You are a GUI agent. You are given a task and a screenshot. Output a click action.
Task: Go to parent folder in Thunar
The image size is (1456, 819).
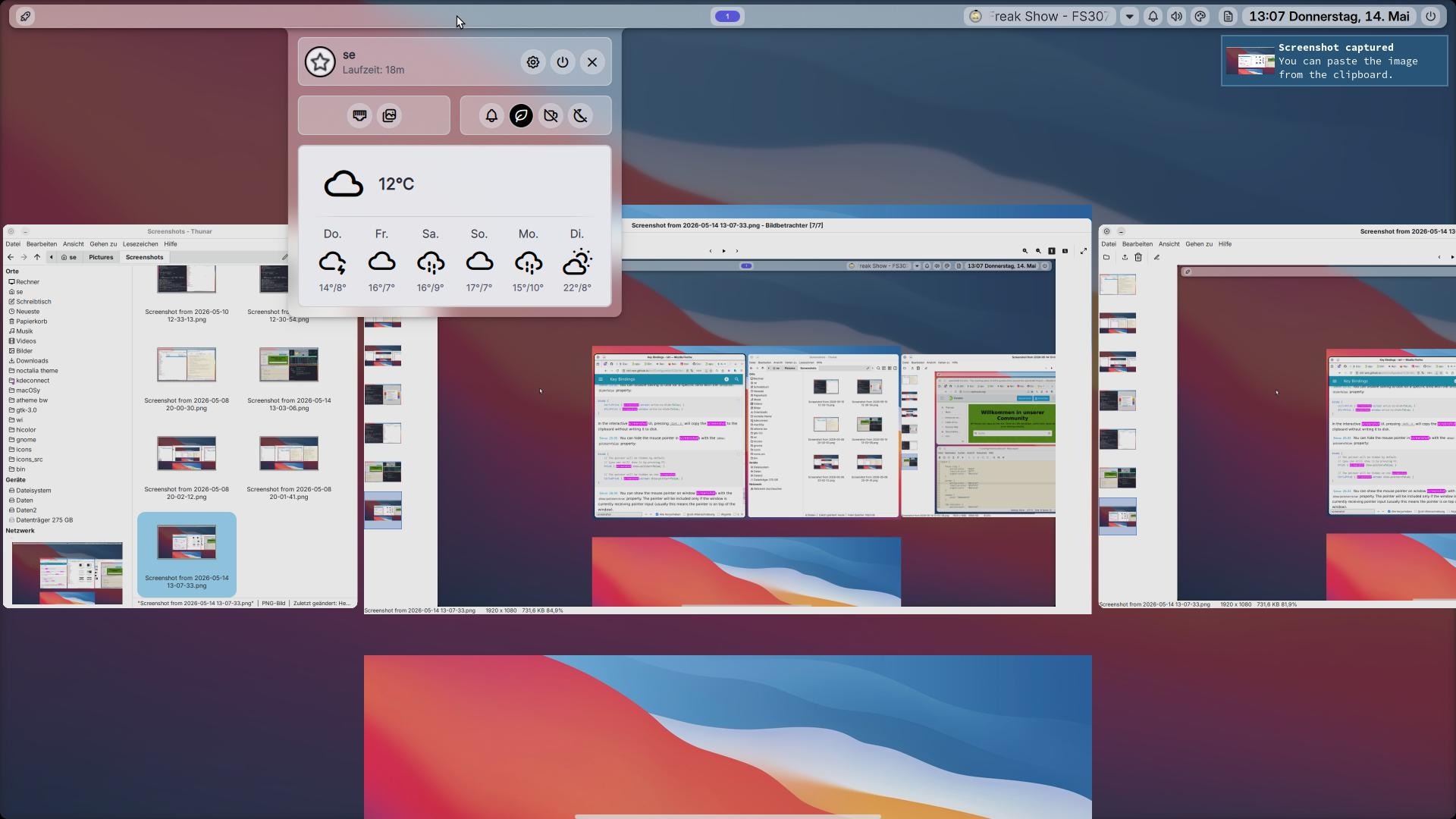coord(36,257)
